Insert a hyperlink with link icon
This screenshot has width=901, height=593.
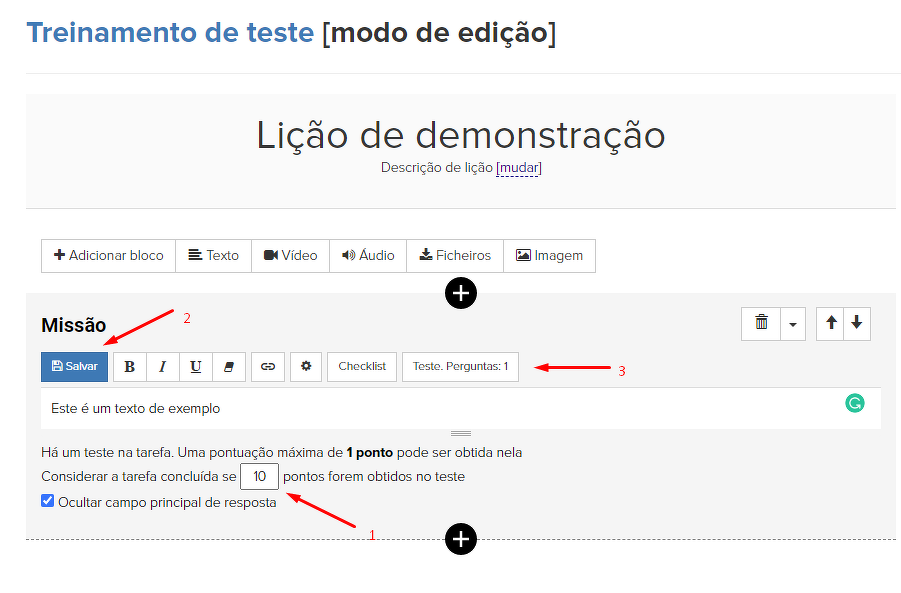(x=267, y=367)
